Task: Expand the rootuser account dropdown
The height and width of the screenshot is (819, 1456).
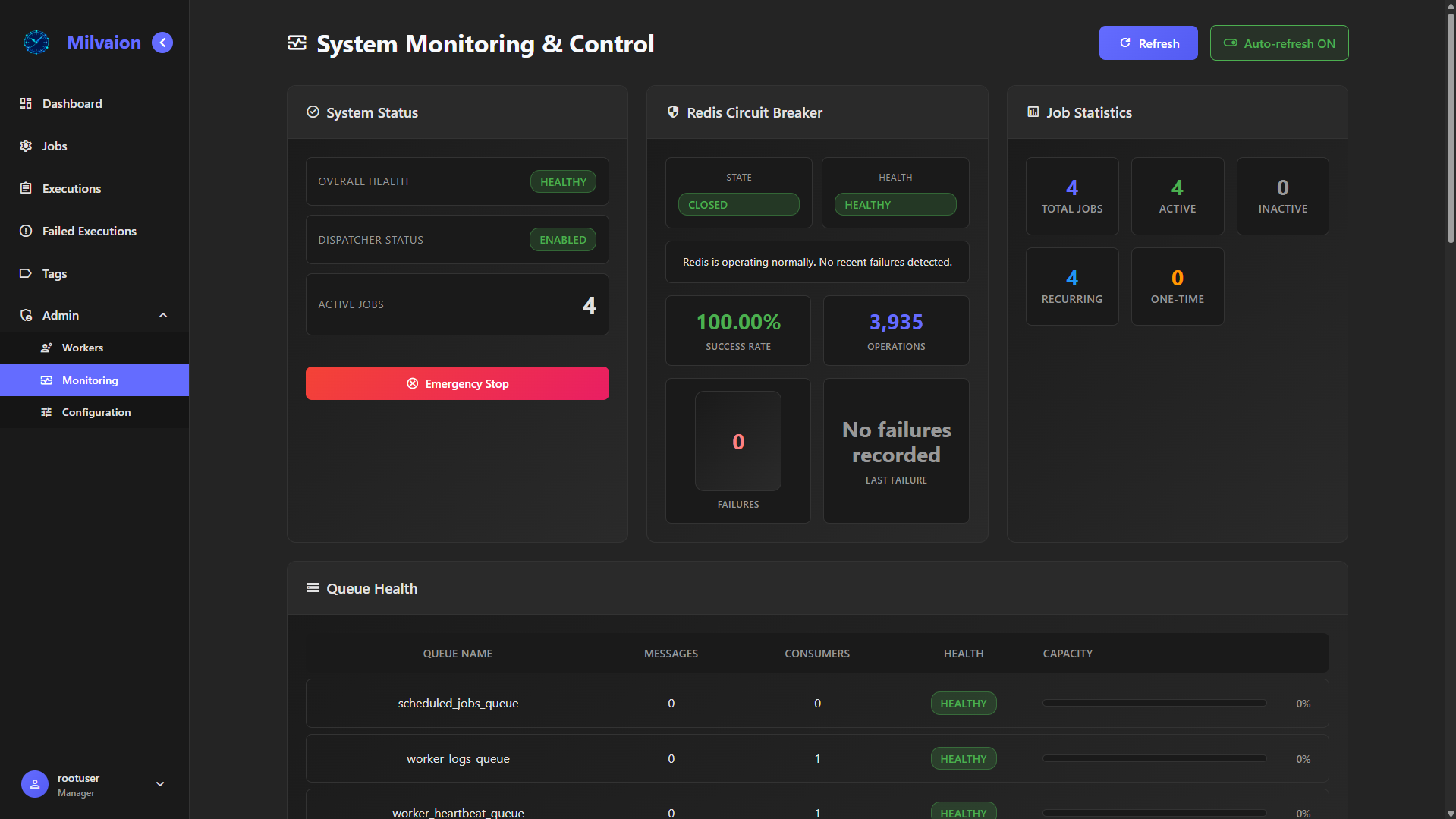Action: pyautogui.click(x=160, y=784)
